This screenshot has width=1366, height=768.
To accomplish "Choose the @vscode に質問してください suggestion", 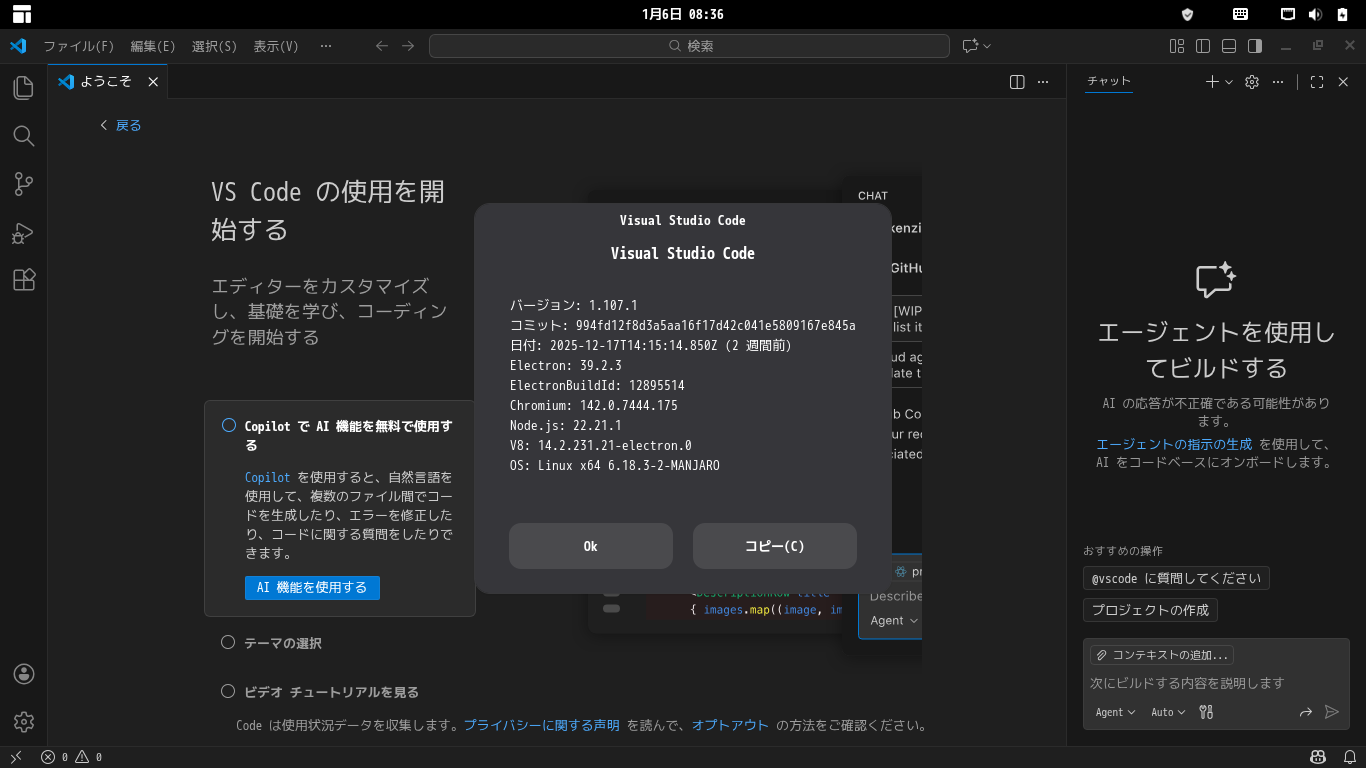I will point(1176,578).
